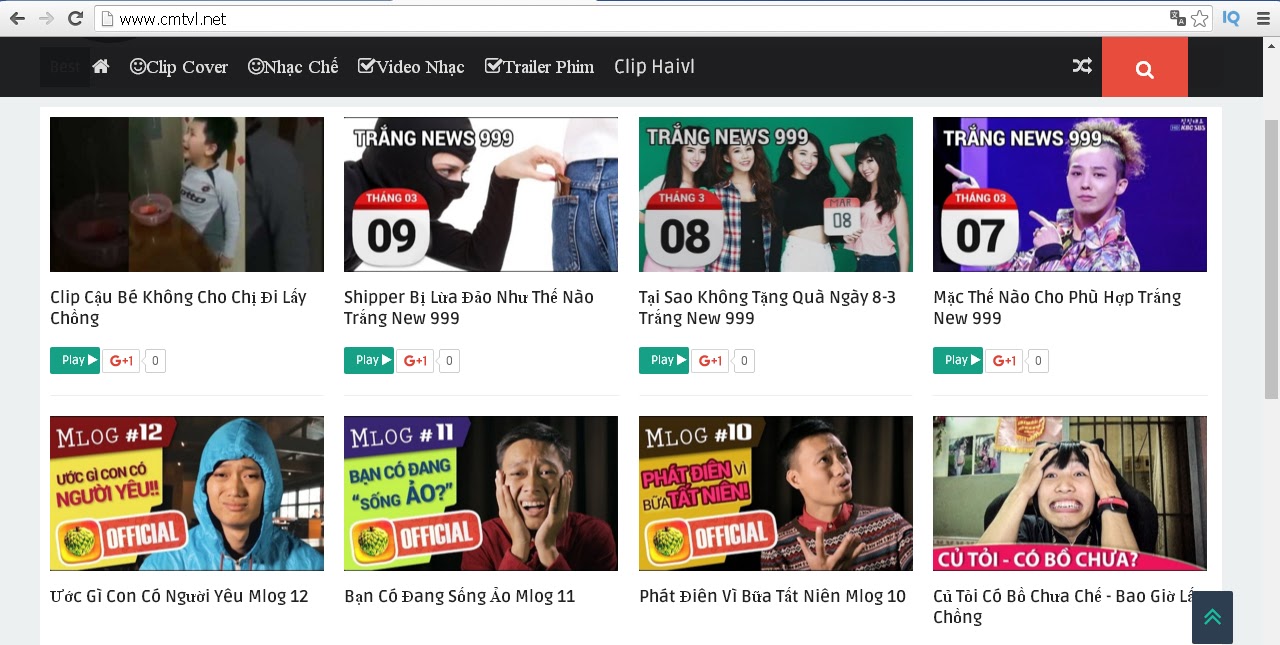The image size is (1280, 645).
Task: Bookmark this page with the star icon
Action: point(1200,18)
